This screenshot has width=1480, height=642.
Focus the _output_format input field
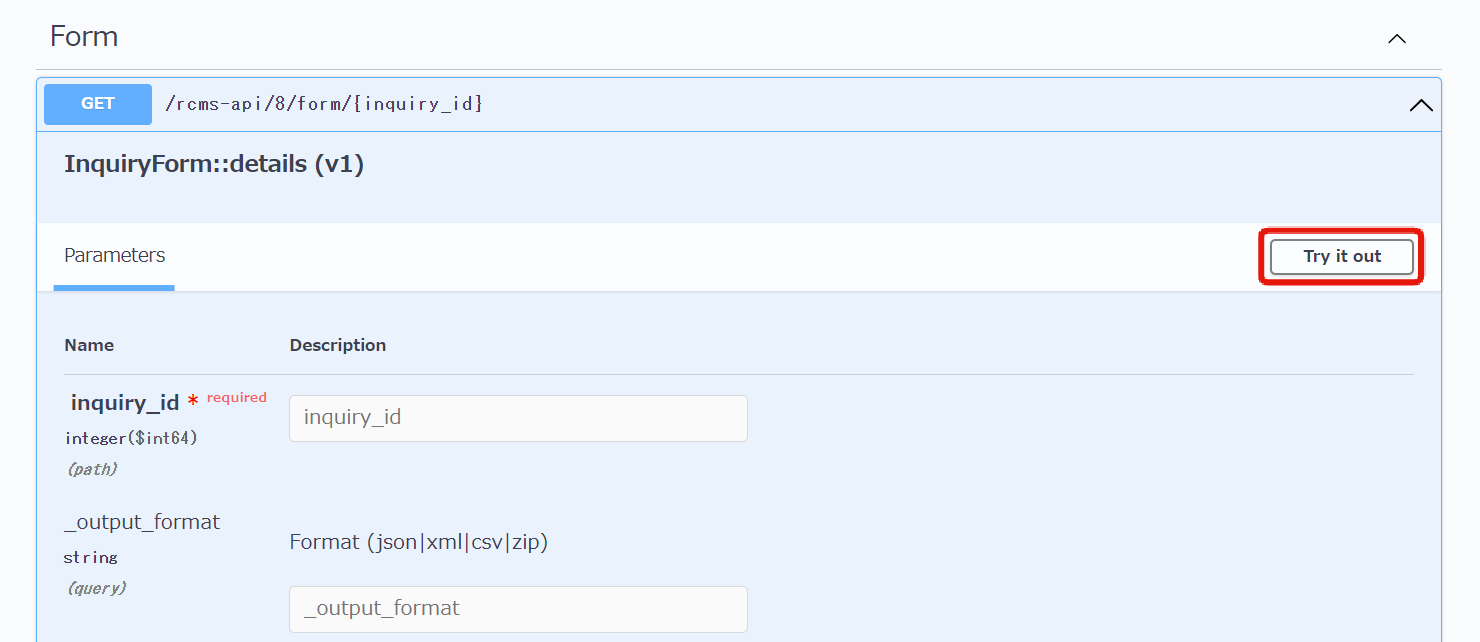pyautogui.click(x=517, y=609)
